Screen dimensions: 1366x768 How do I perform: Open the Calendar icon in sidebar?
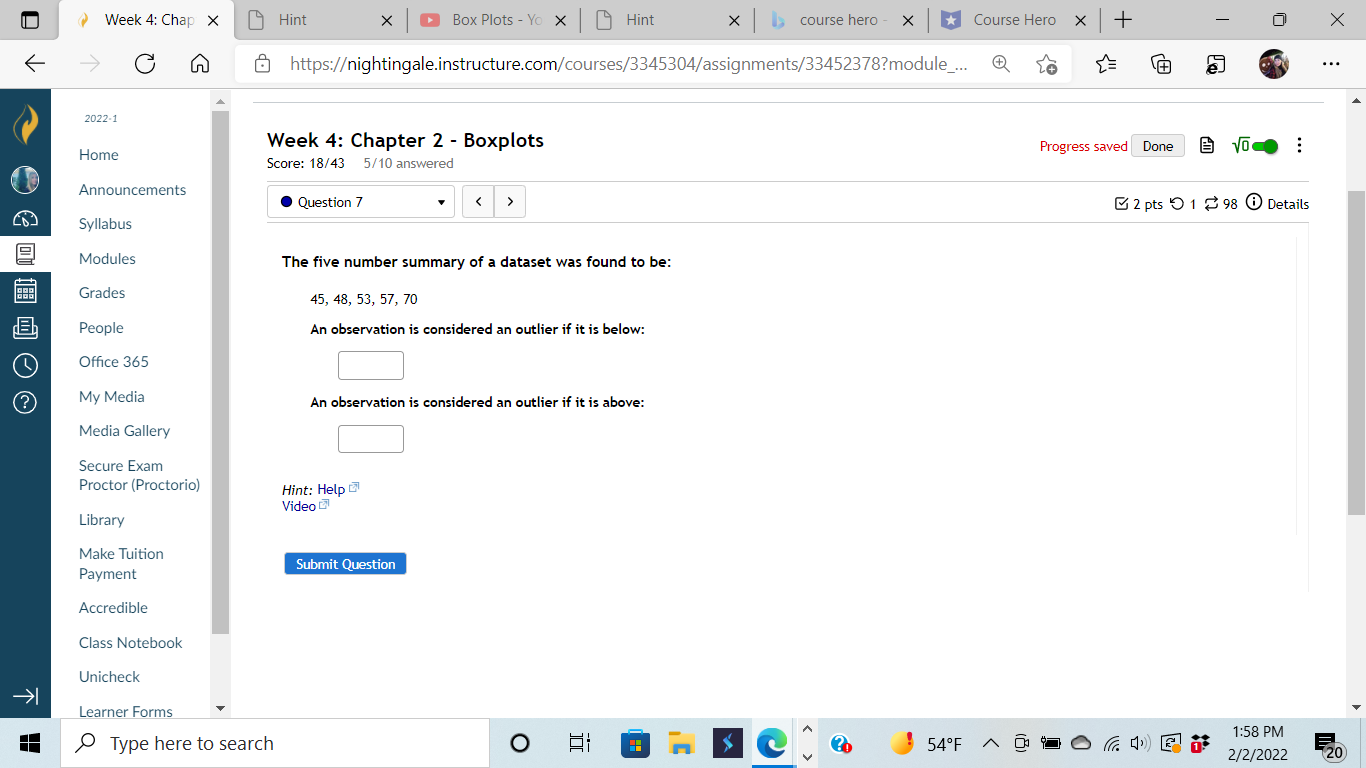tap(25, 291)
